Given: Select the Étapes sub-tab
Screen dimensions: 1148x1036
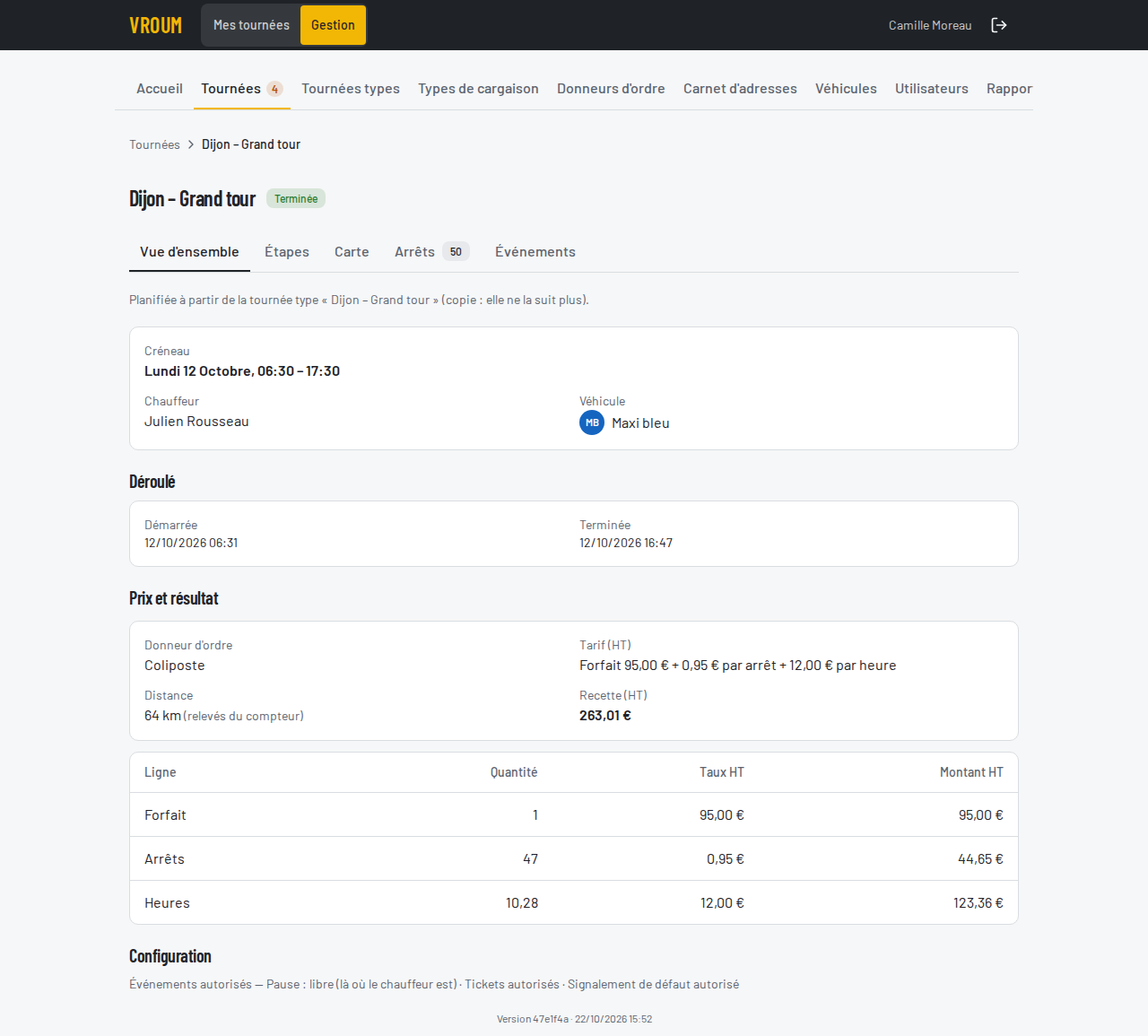Looking at the screenshot, I should (287, 252).
